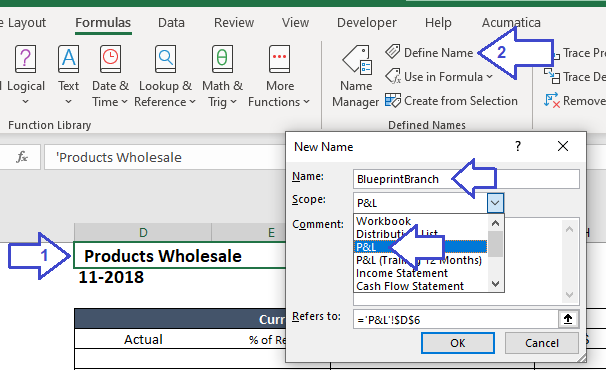
Task: Switch to the Data tab
Action: click(x=171, y=23)
